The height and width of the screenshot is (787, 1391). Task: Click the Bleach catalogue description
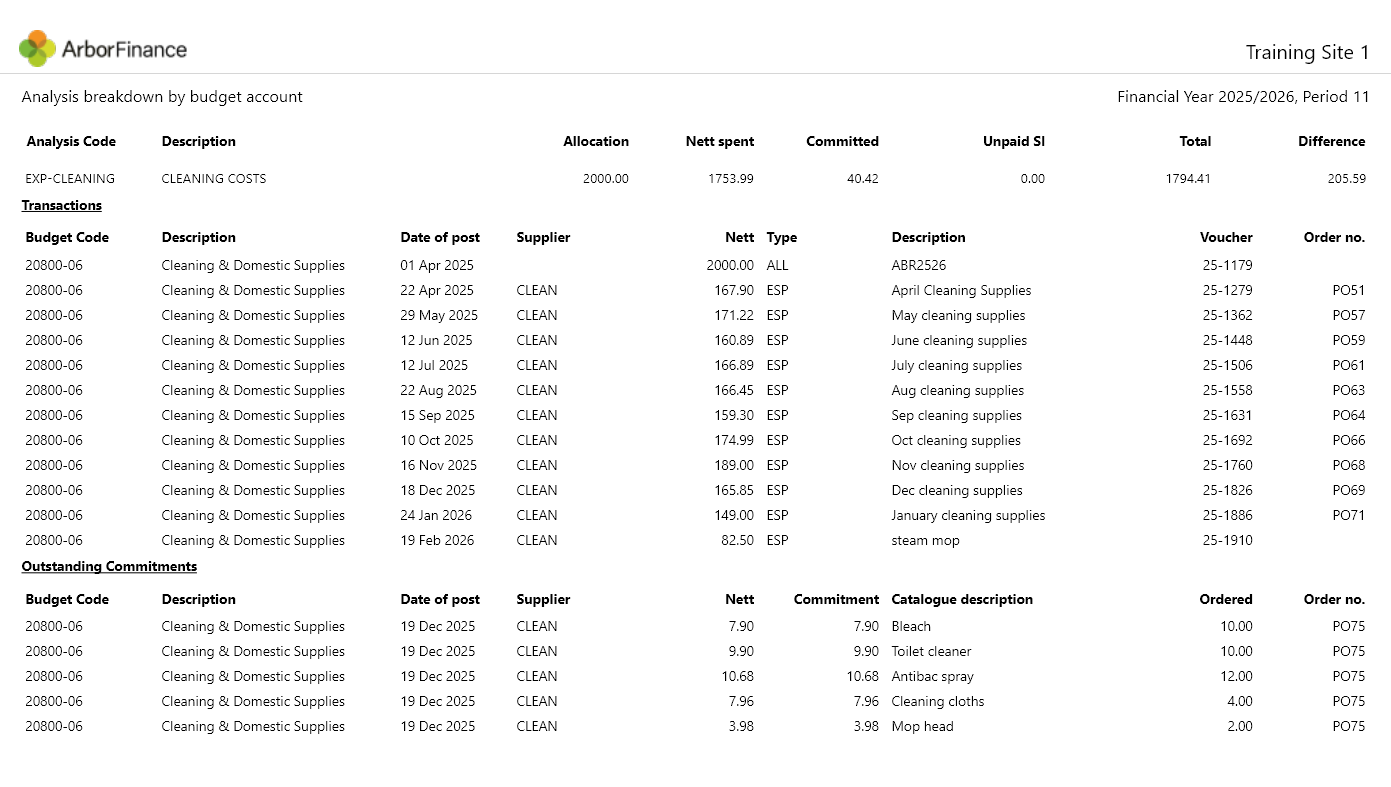911,626
